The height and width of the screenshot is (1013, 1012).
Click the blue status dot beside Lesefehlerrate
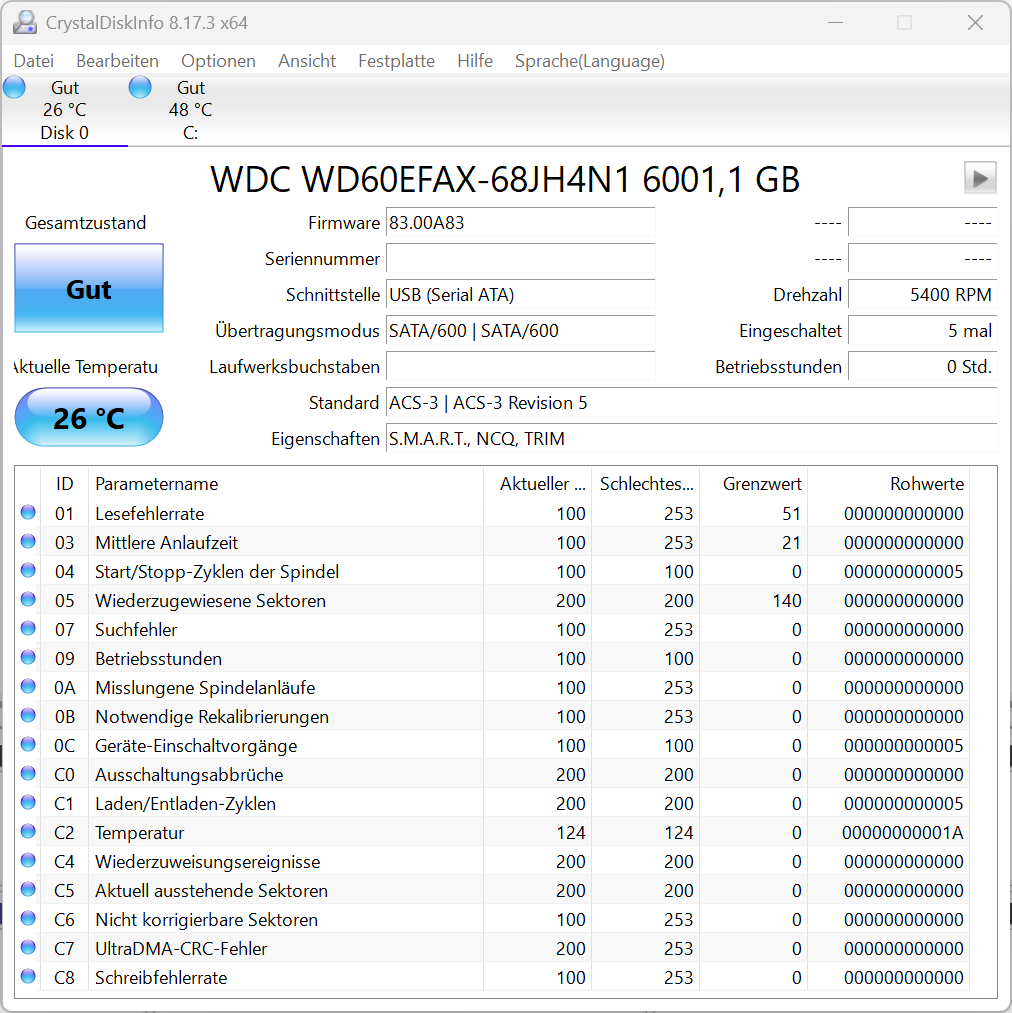[x=29, y=514]
